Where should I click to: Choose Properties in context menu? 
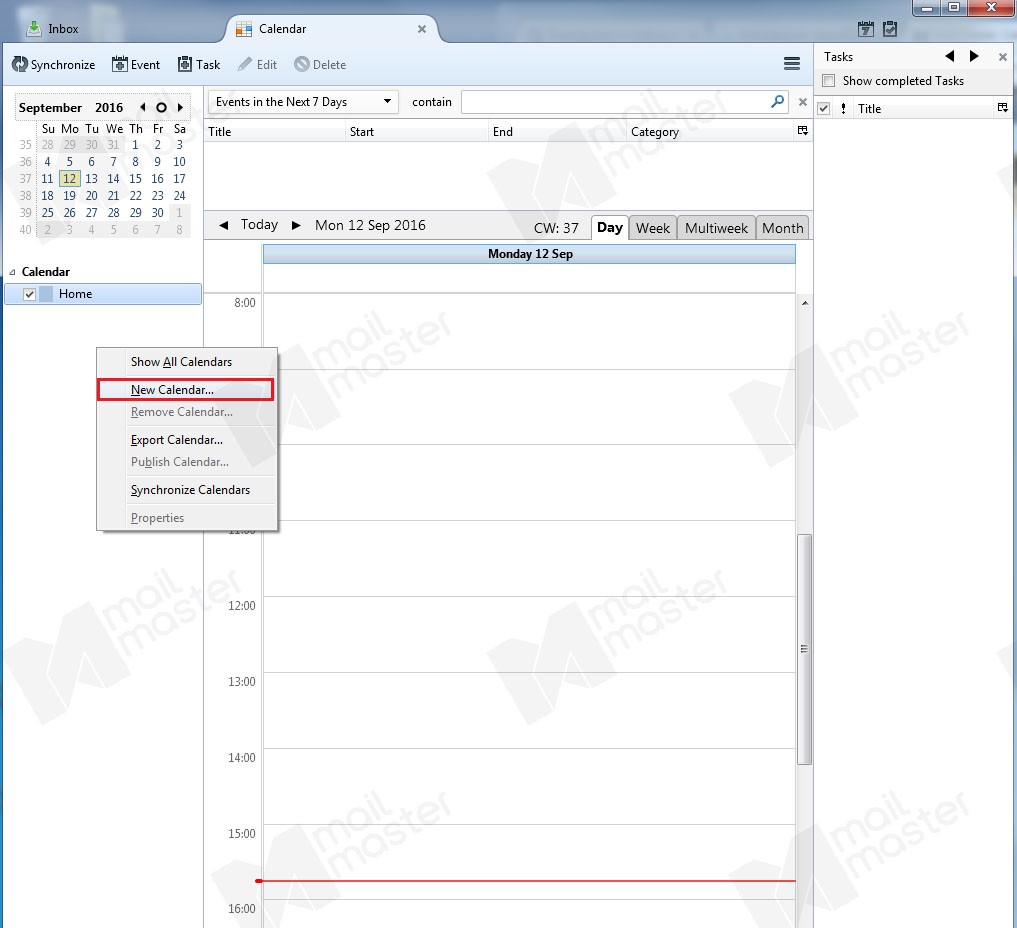[187, 518]
